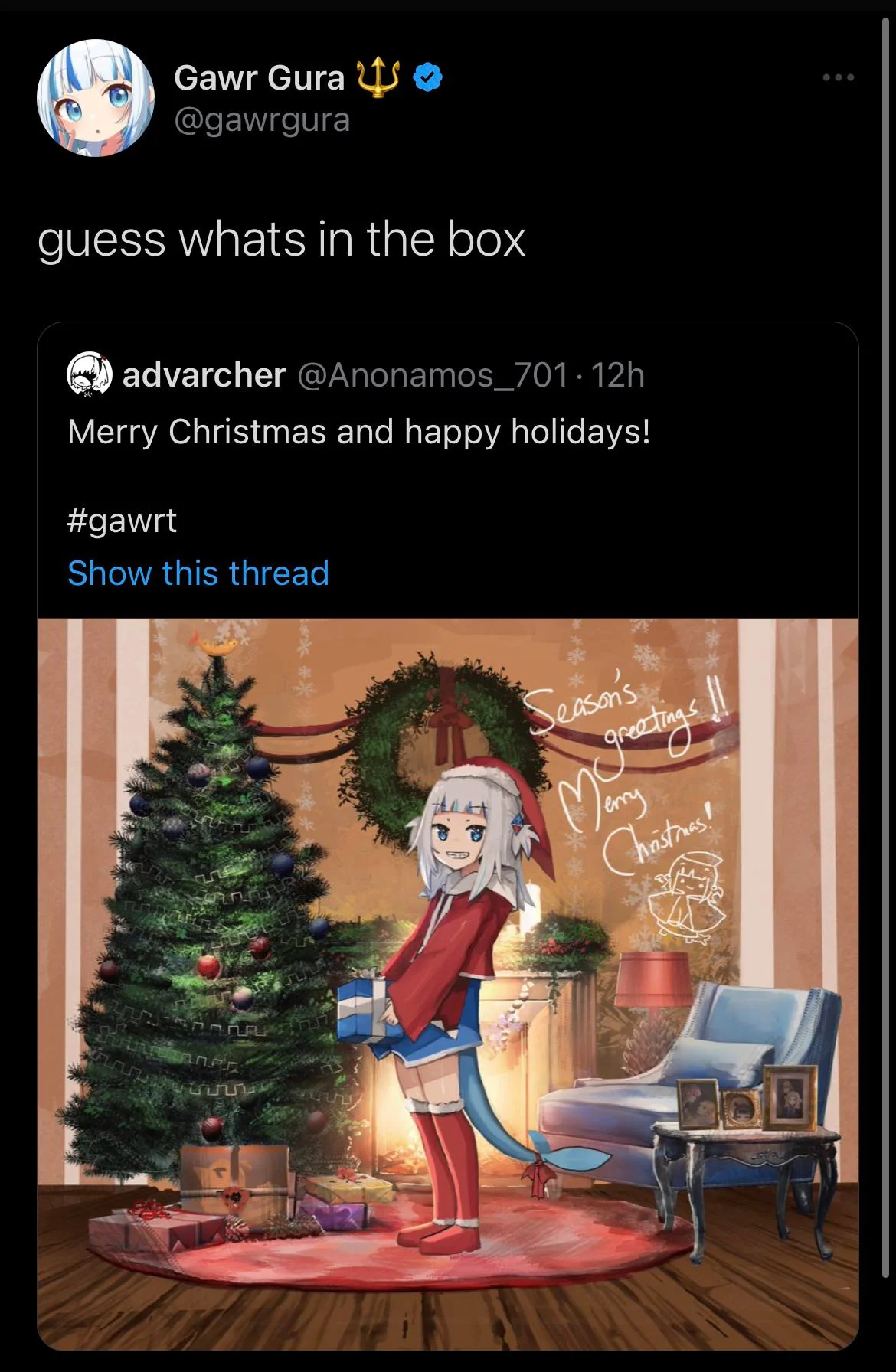Click the quoted tweet's Merry Christmas text
This screenshot has height=1372, width=896.
(358, 432)
